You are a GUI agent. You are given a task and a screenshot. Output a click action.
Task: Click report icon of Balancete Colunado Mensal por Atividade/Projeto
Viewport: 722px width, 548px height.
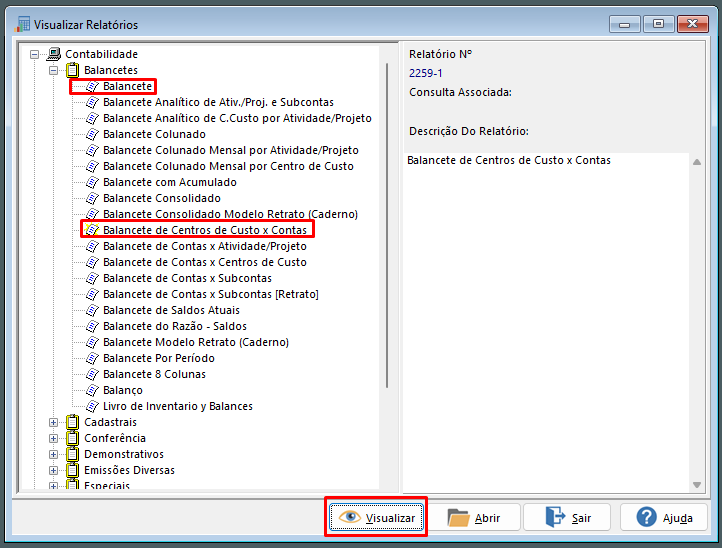coord(92,151)
